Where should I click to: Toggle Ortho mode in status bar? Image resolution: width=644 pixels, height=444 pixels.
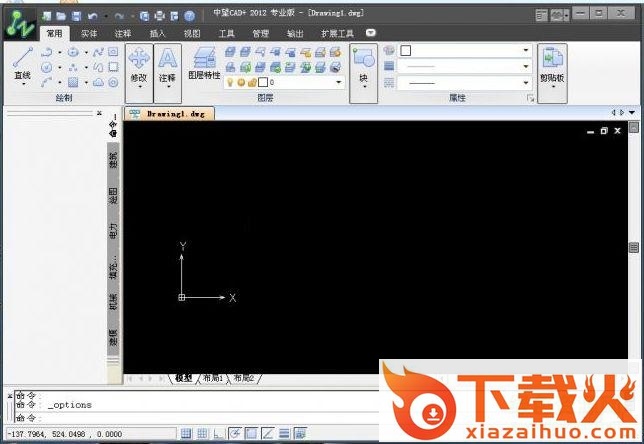[218, 433]
